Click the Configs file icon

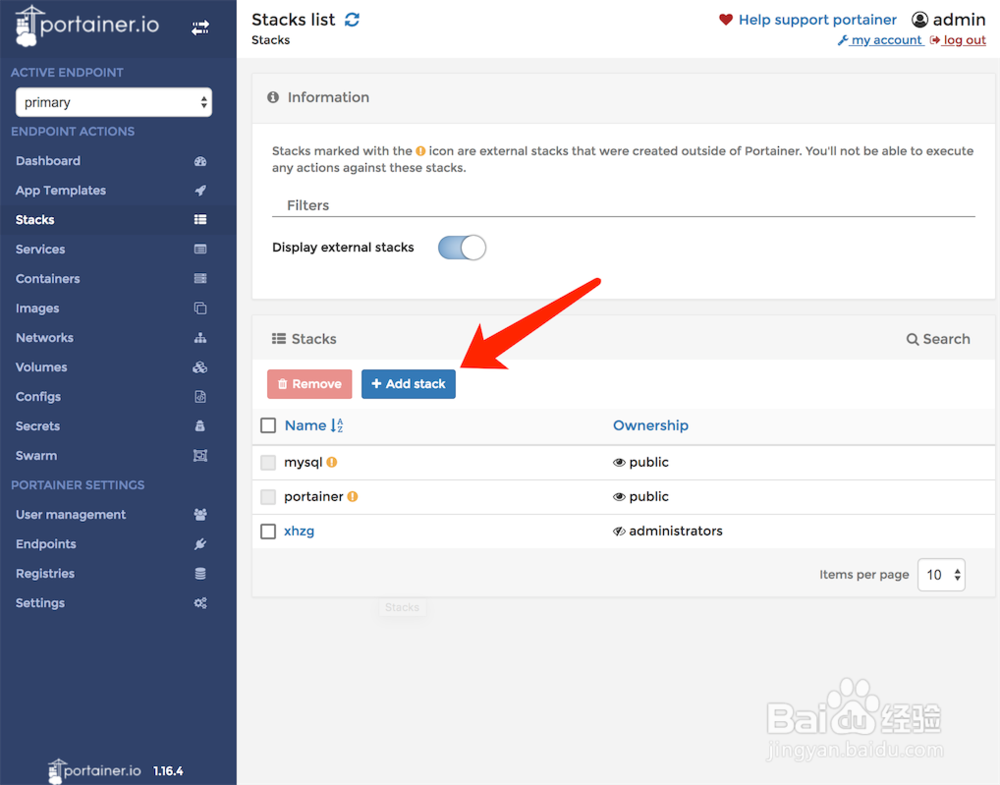(x=200, y=397)
